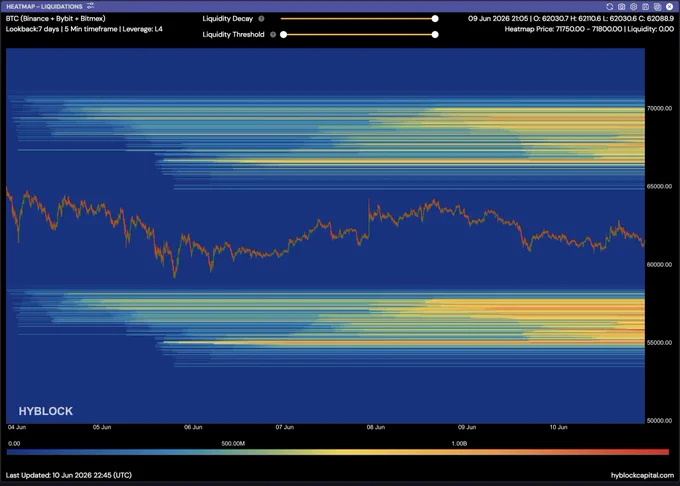Click the 1.00B color legend label
Screen dimensions: 680x486
pyautogui.click(x=459, y=444)
